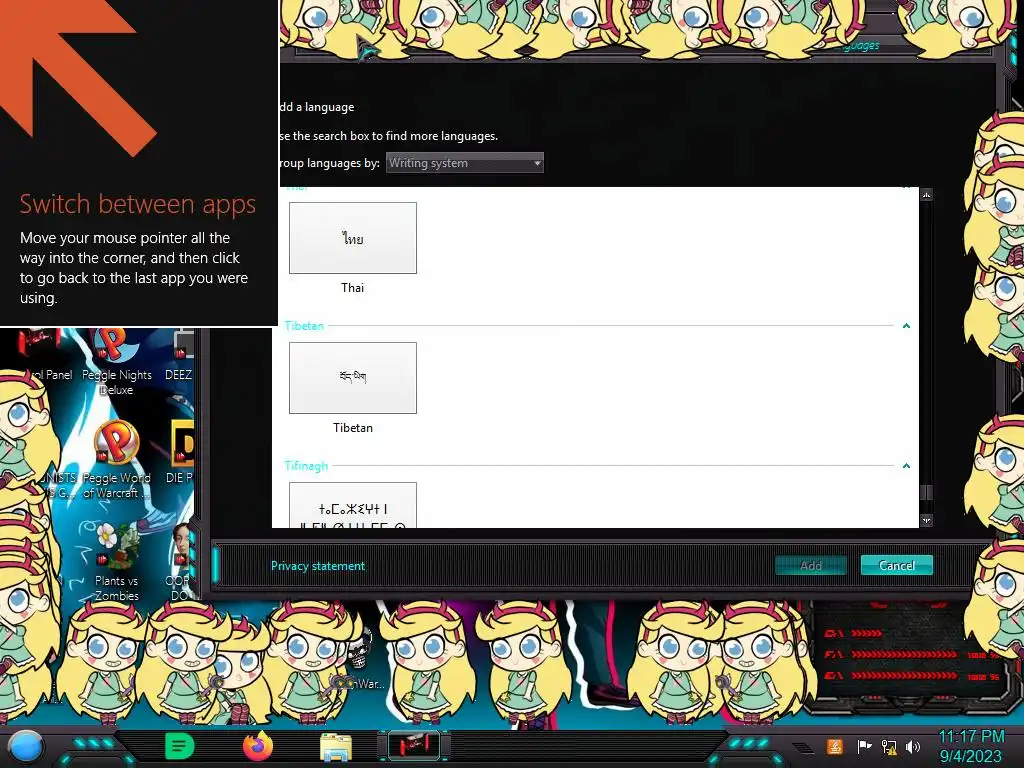This screenshot has width=1024, height=768.
Task: Switch to the active taskbar window thumbnail
Action: click(x=413, y=746)
